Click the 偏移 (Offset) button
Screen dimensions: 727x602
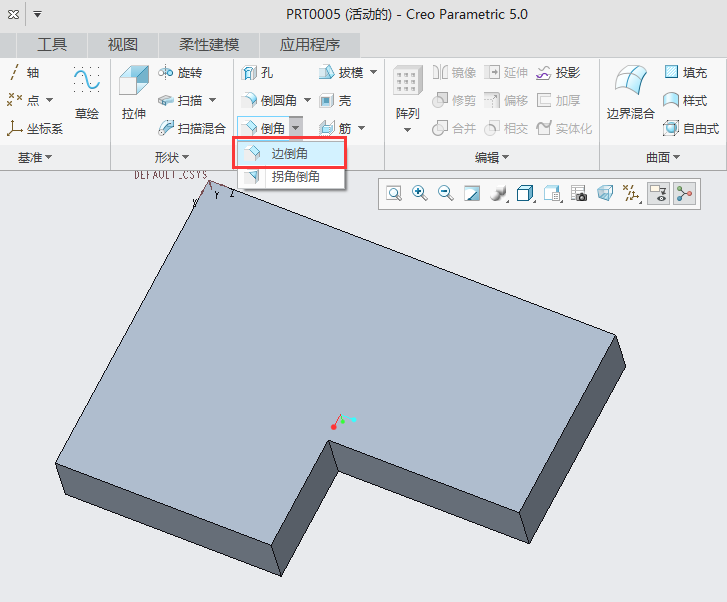pyautogui.click(x=506, y=100)
